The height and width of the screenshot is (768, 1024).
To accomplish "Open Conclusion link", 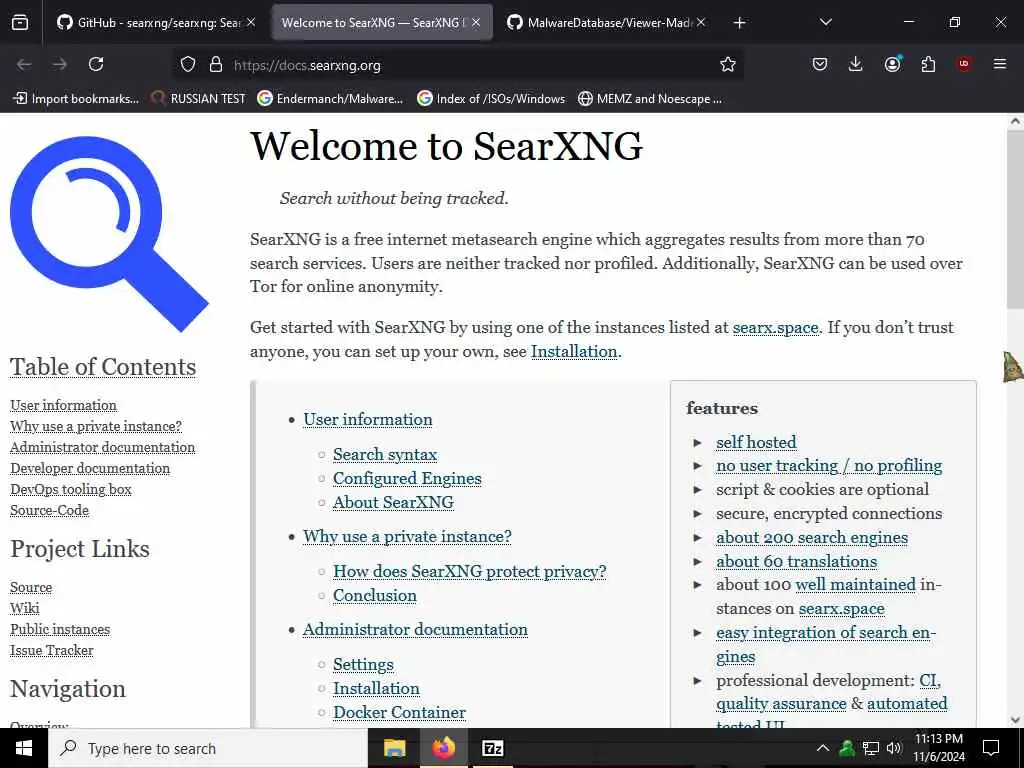I will pyautogui.click(x=375, y=595).
